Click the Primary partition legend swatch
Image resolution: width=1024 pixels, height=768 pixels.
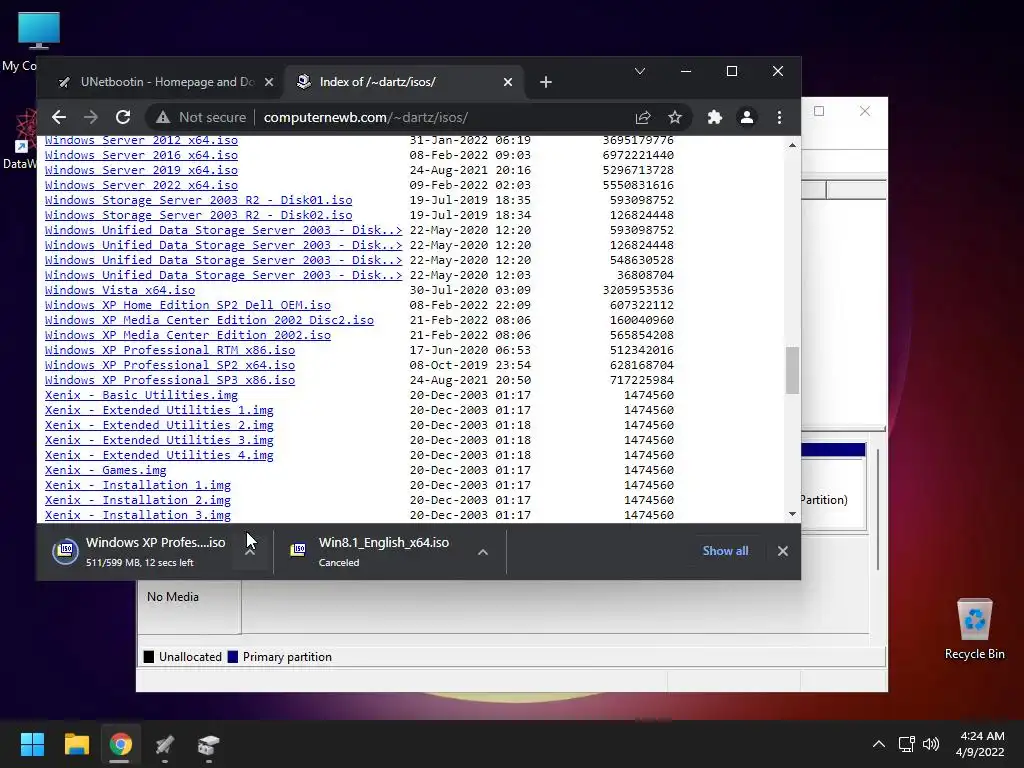coord(232,657)
